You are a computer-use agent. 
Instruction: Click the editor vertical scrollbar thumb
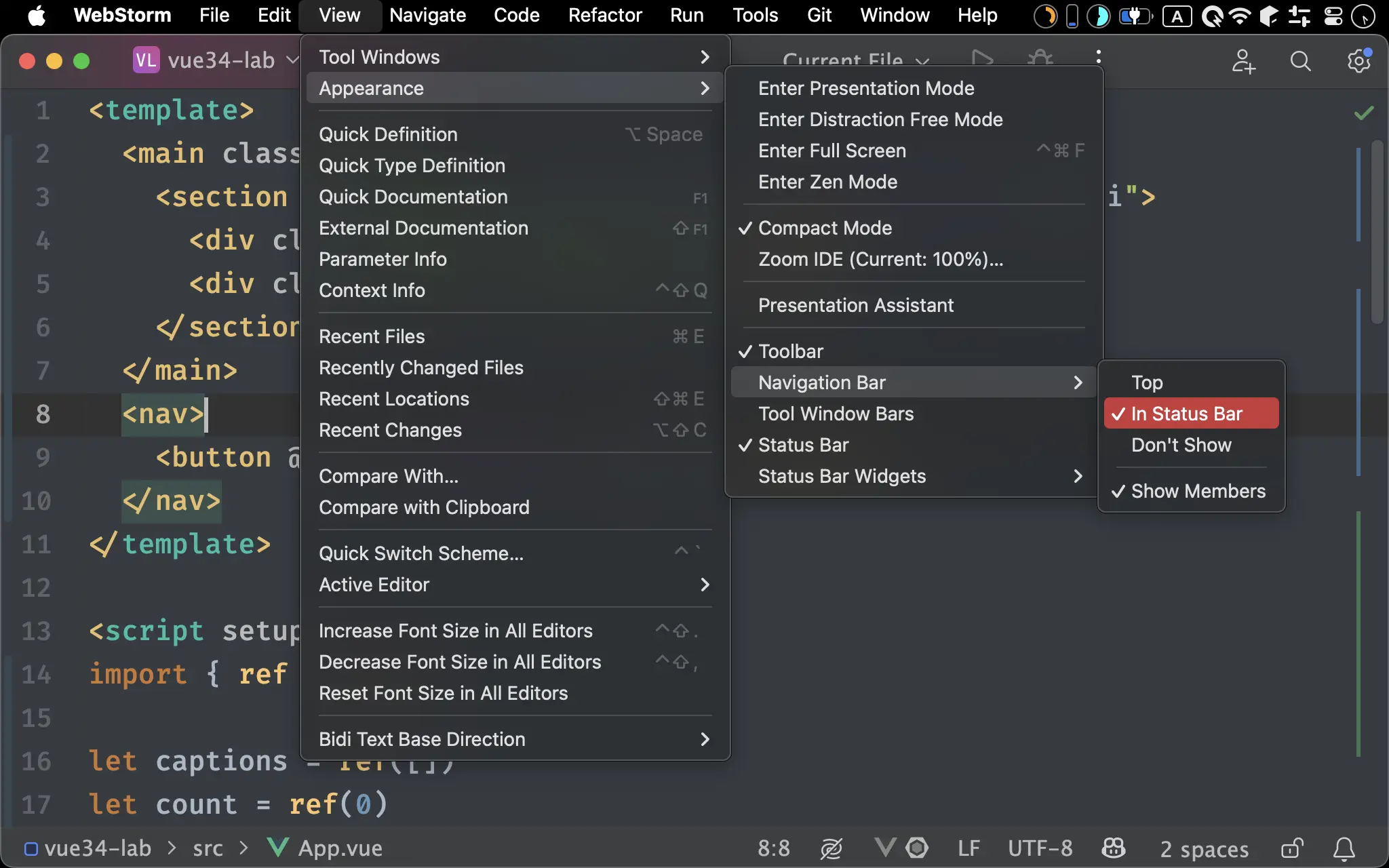point(1377,231)
